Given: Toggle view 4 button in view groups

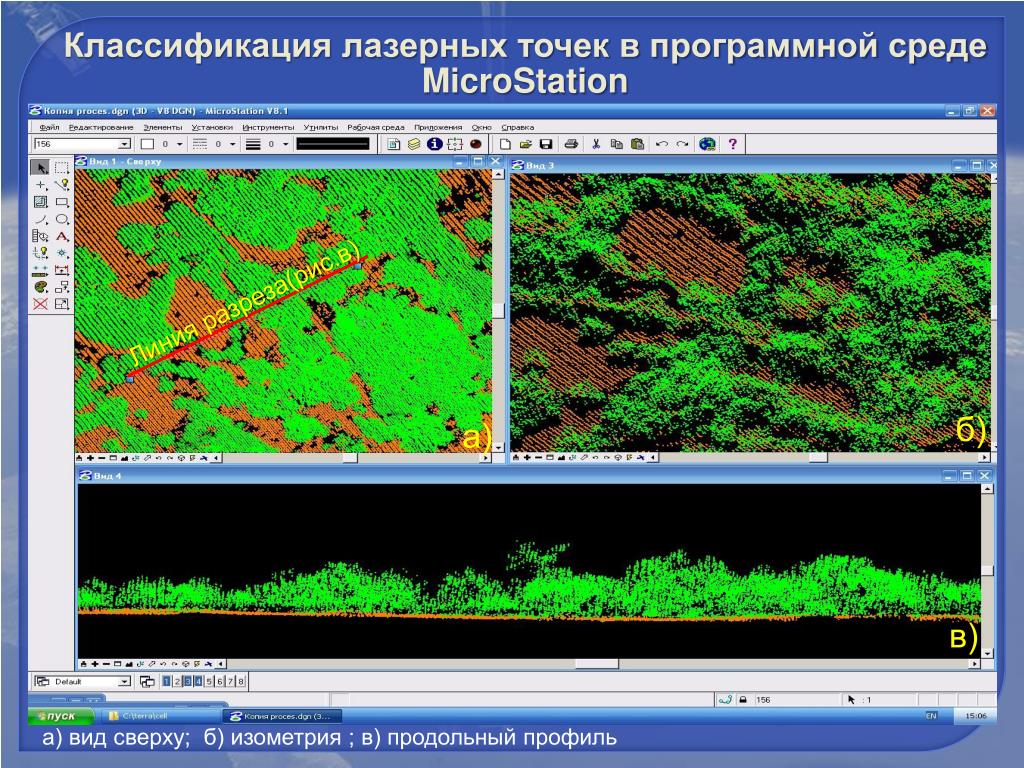Looking at the screenshot, I should pos(199,681).
